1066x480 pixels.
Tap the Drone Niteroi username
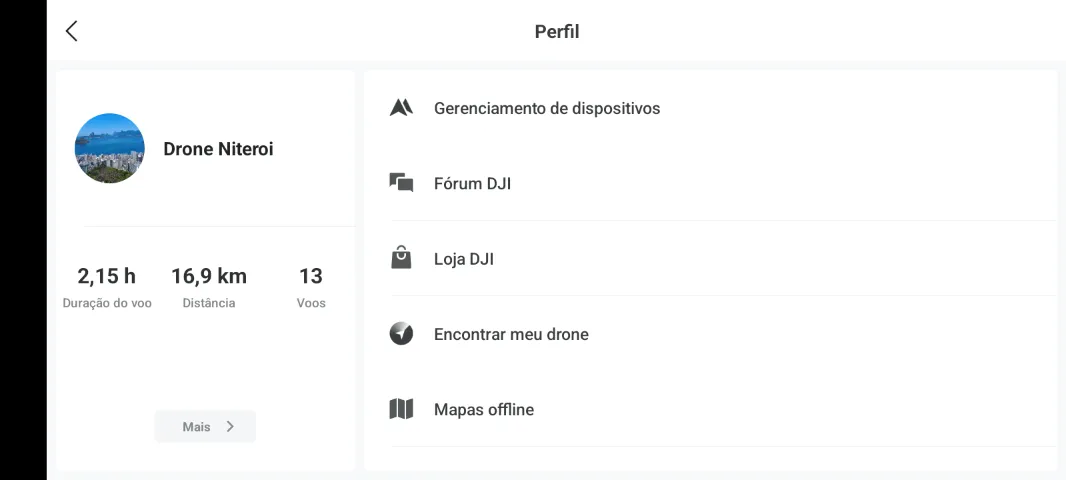coord(218,149)
